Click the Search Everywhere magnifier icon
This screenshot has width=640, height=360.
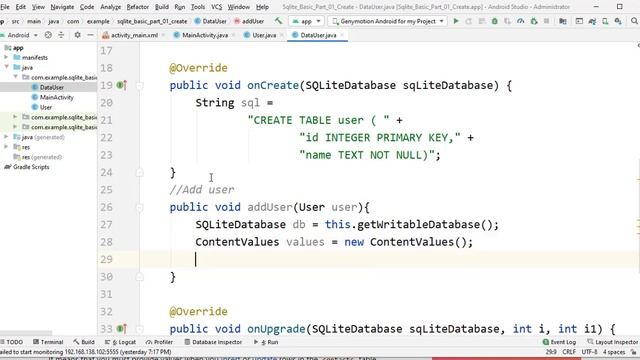(x=634, y=21)
